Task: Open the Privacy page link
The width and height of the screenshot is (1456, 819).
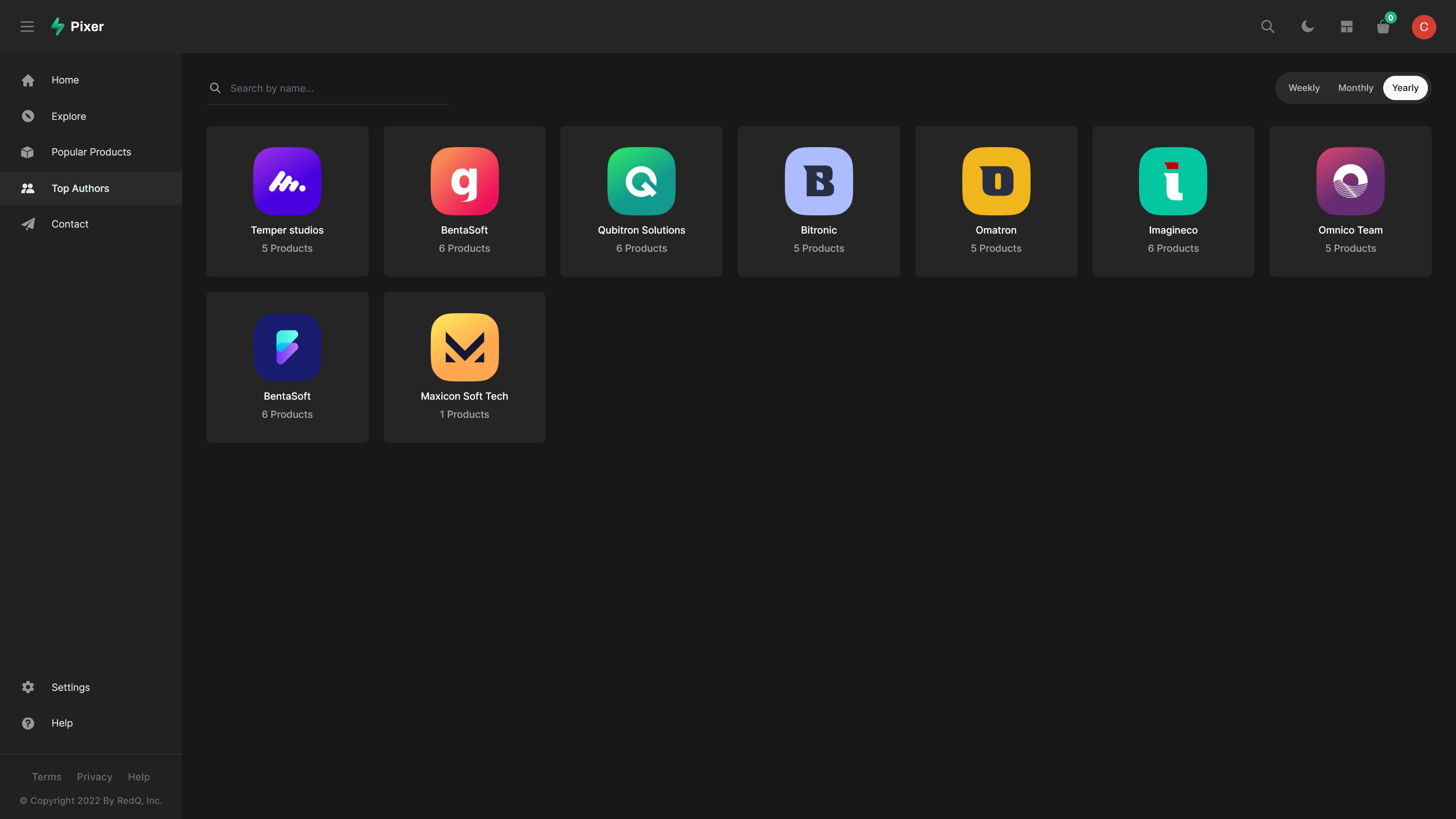Action: (x=94, y=777)
